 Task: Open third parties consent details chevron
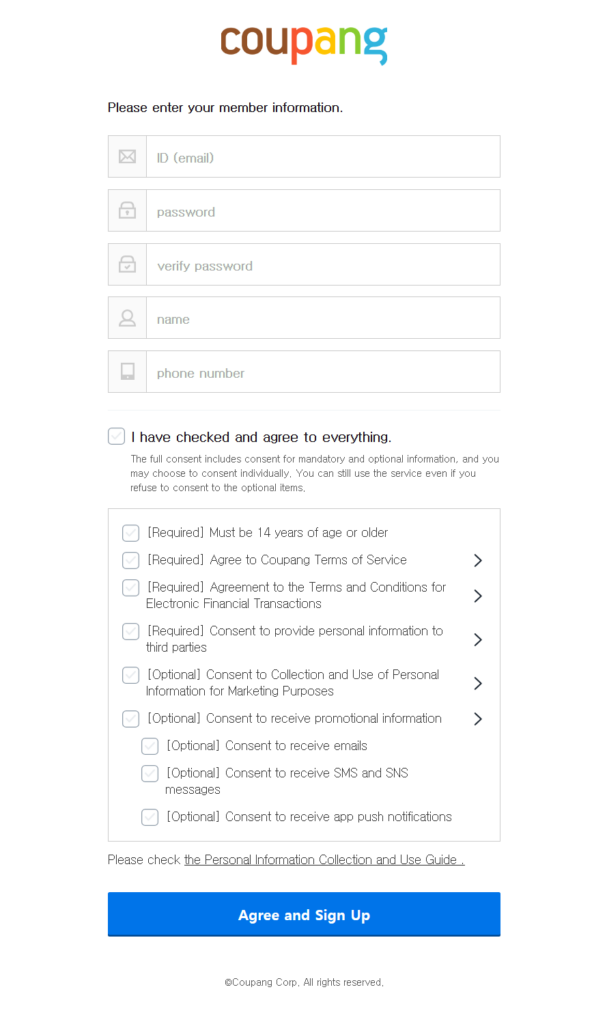(478, 639)
